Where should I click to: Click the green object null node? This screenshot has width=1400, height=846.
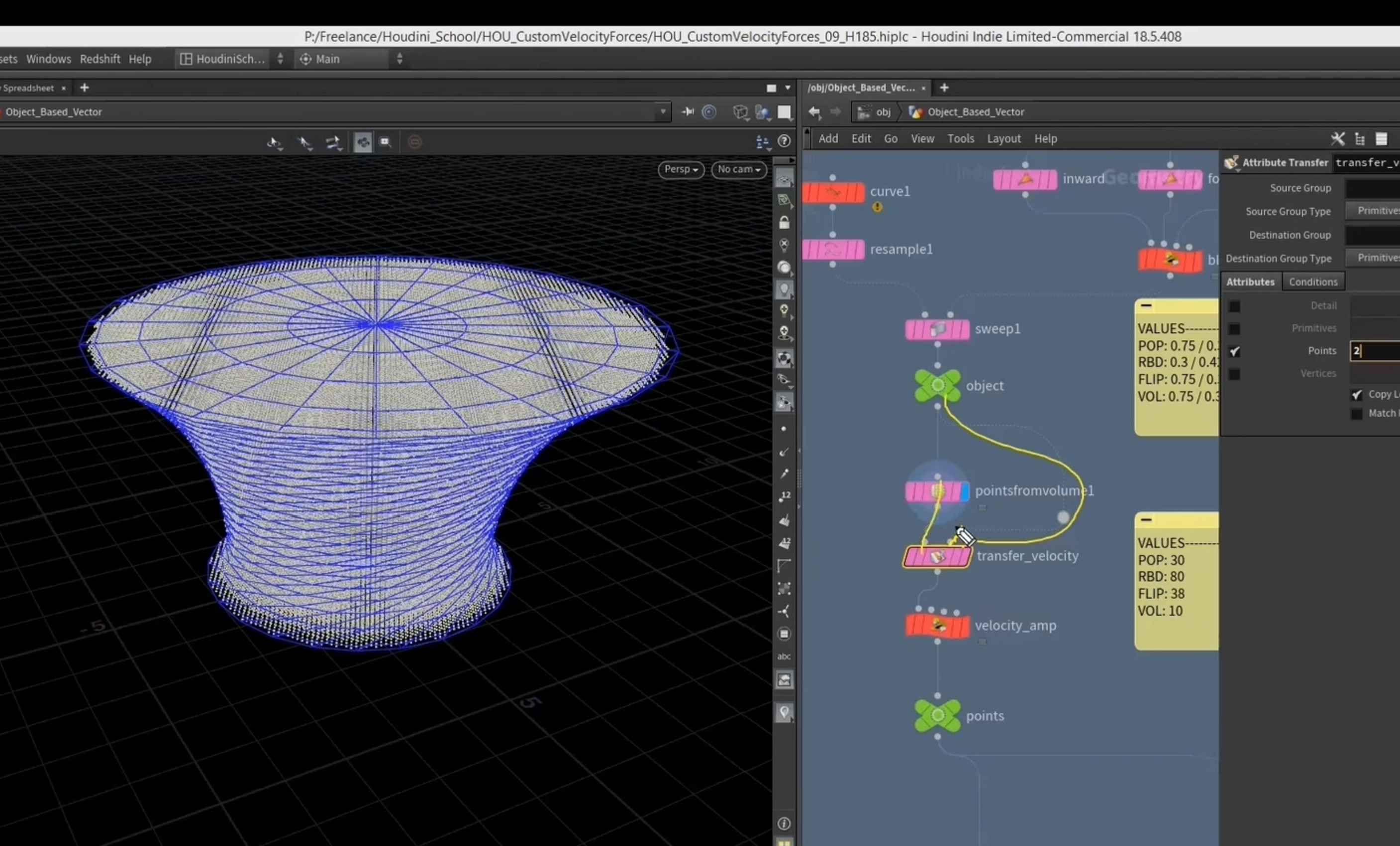point(937,385)
